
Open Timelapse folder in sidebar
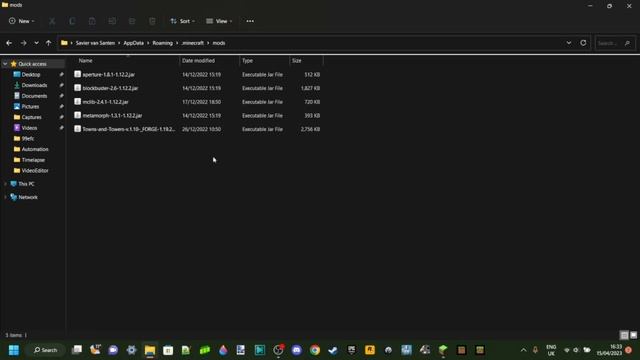click(33, 160)
